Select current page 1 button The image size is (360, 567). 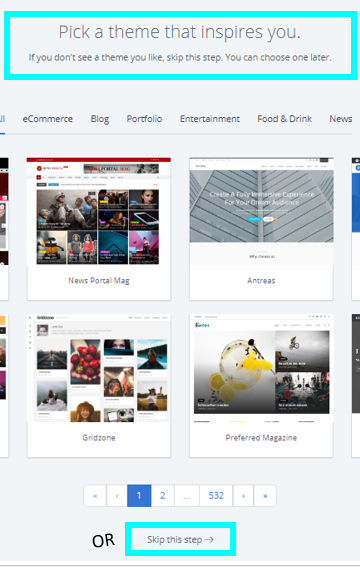coord(139,495)
